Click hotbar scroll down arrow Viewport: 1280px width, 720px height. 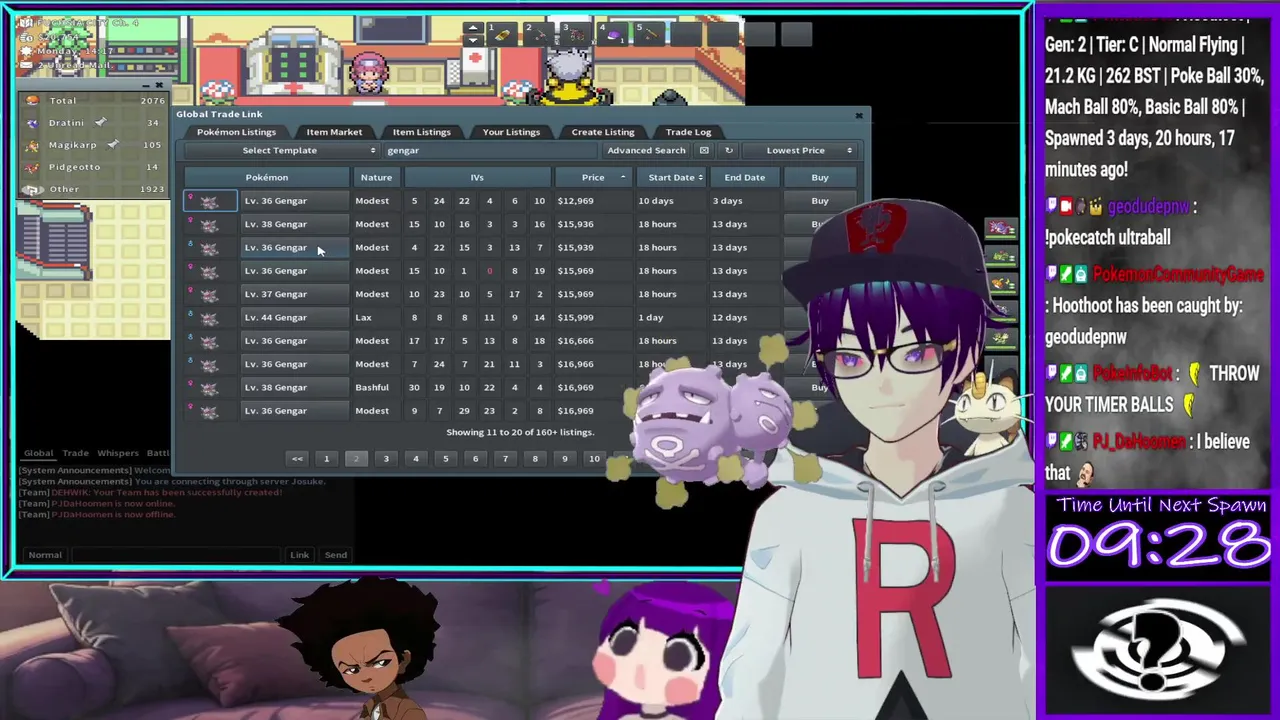(473, 41)
